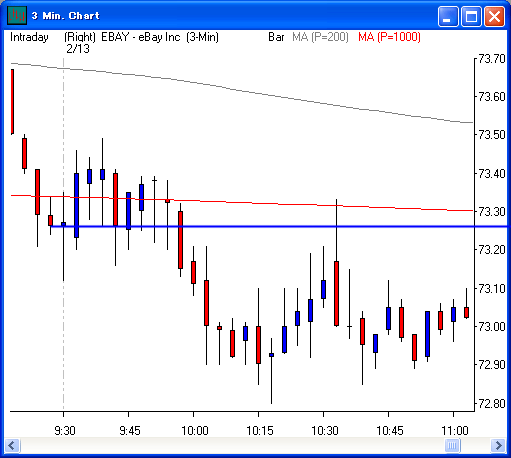Click the 'EBAY - eBay Inc' title text

pyautogui.click(x=141, y=37)
